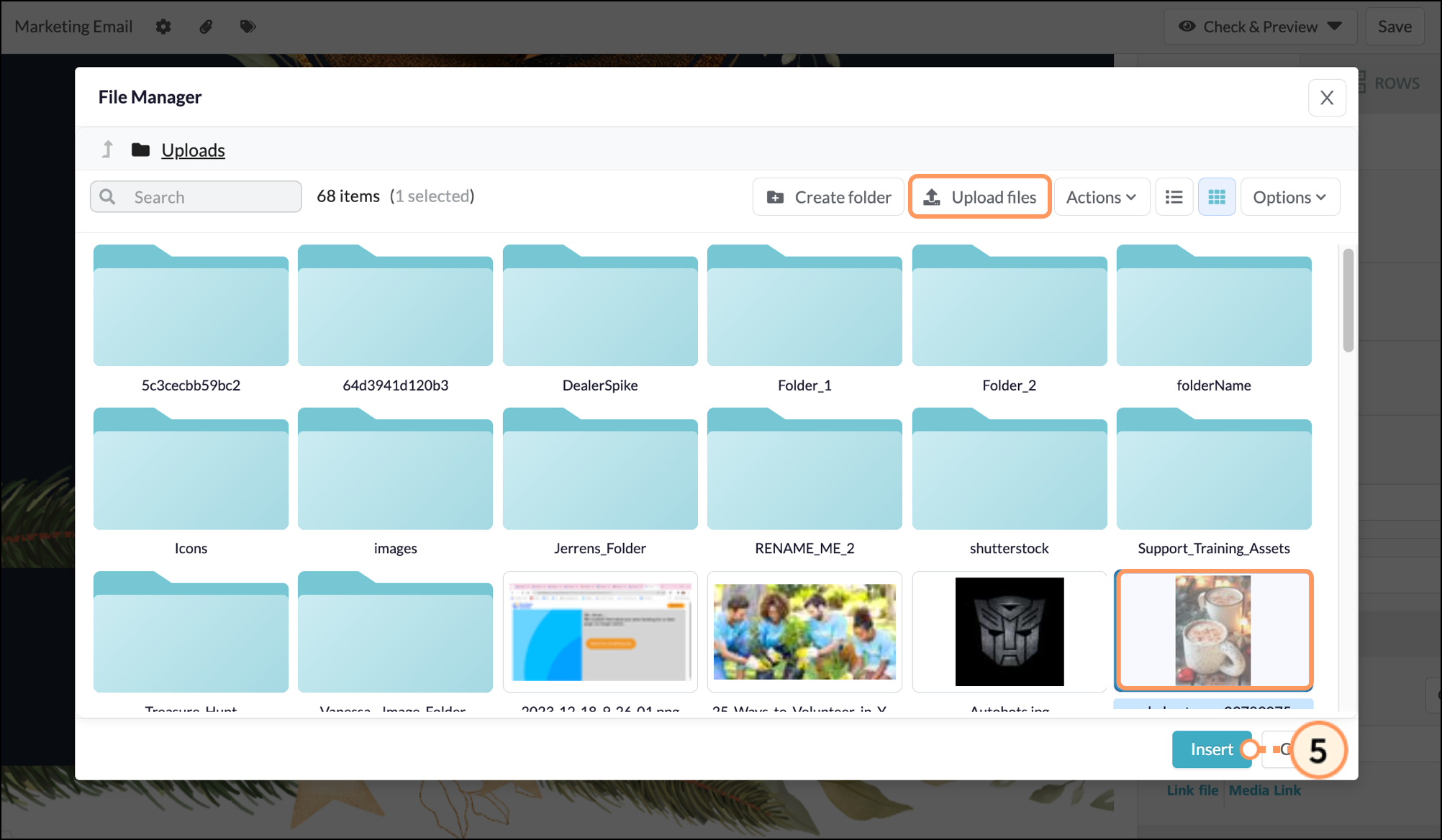The width and height of the screenshot is (1442, 840).
Task: Open the Folder_1 folder
Action: (804, 306)
